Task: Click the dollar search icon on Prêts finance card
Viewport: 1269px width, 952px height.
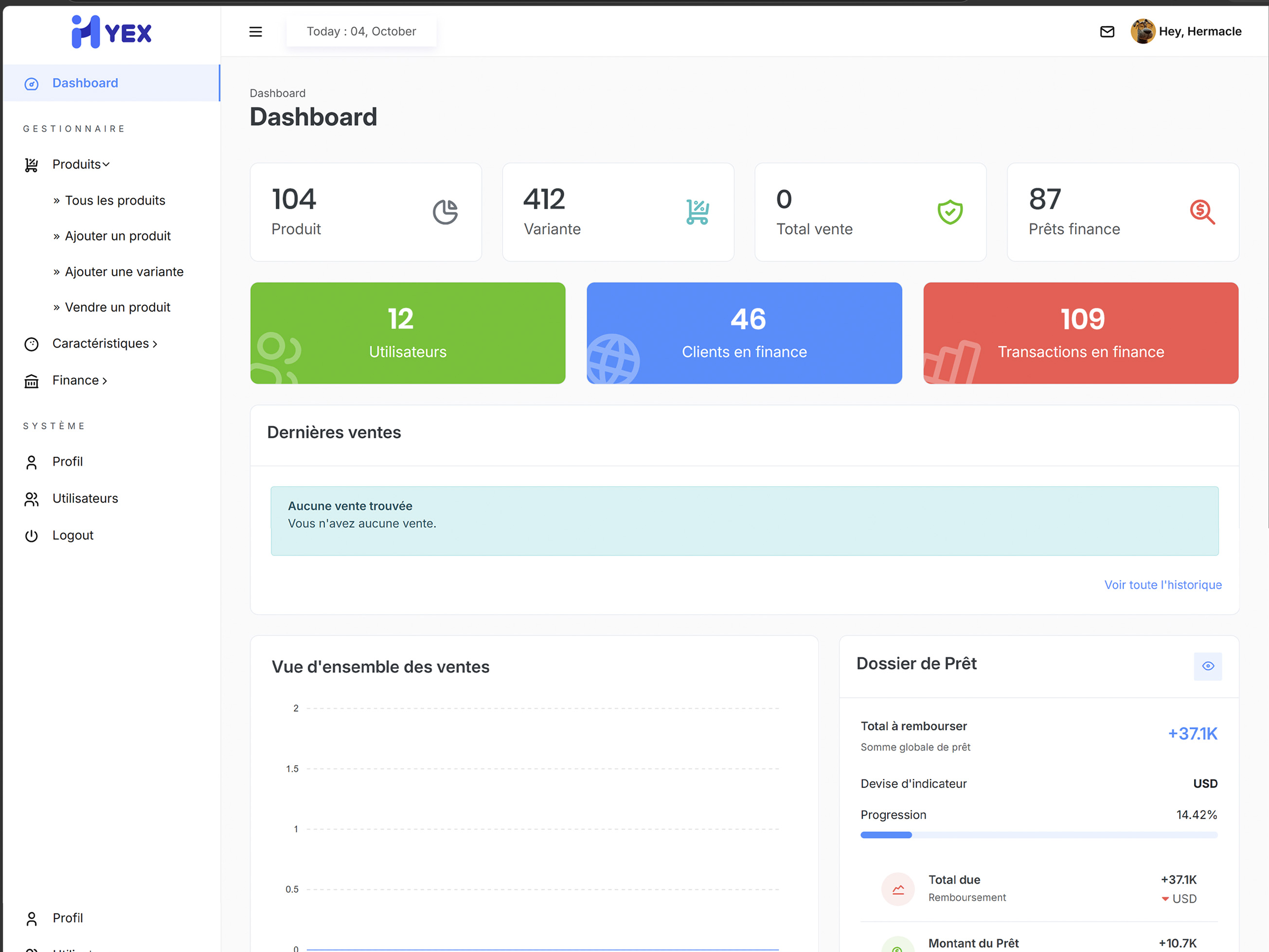Action: coord(1202,212)
